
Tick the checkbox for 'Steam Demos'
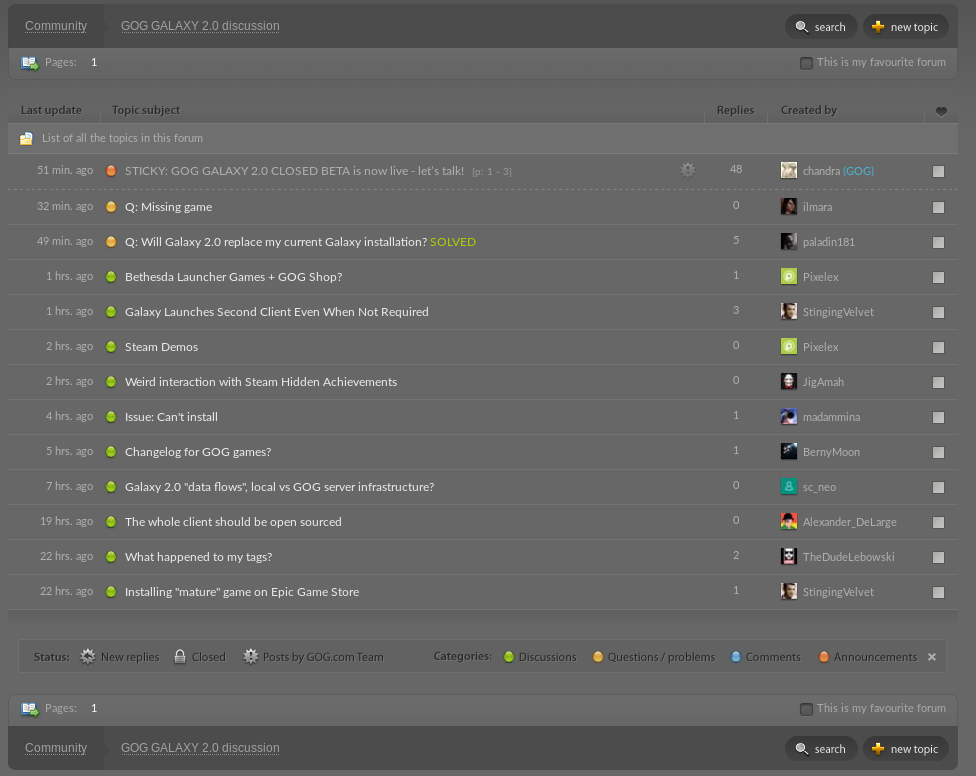(938, 347)
